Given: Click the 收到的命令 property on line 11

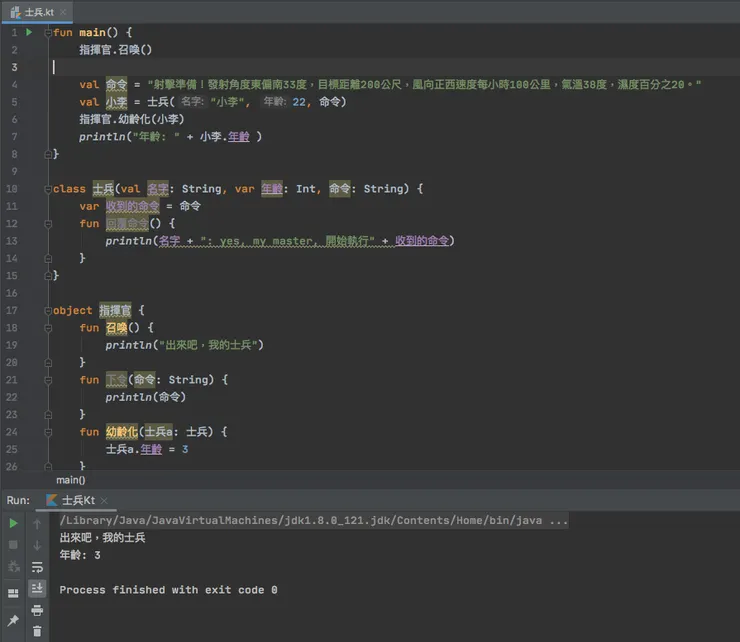Looking at the screenshot, I should click(x=133, y=206).
